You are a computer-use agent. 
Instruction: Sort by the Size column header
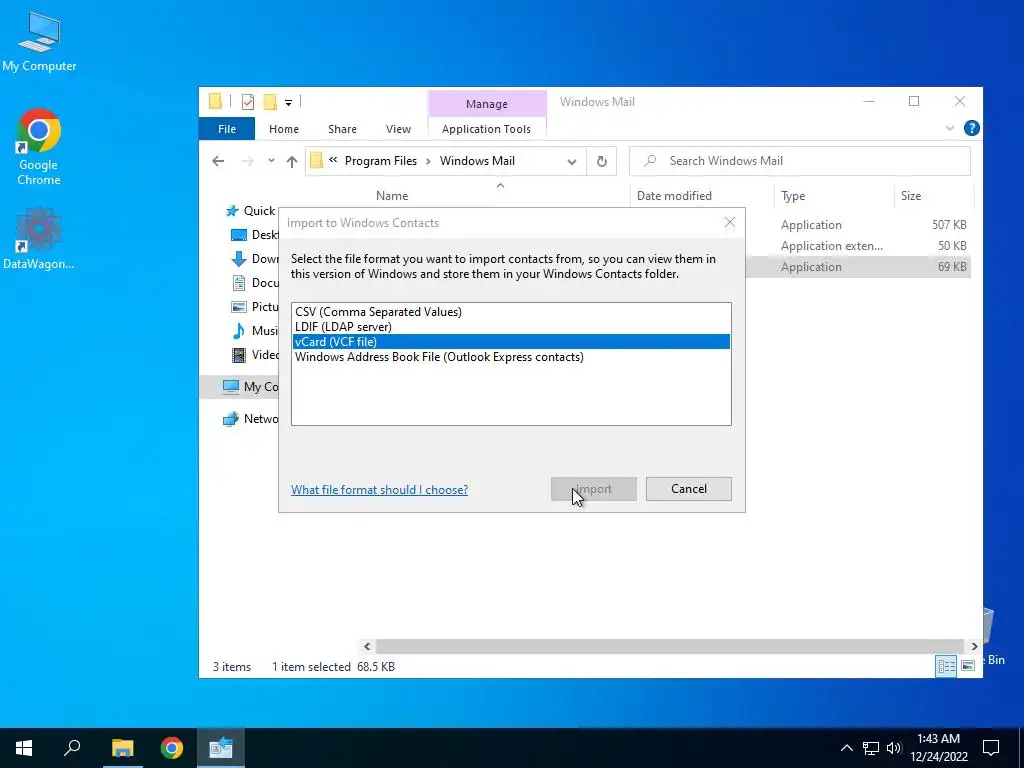click(x=910, y=196)
